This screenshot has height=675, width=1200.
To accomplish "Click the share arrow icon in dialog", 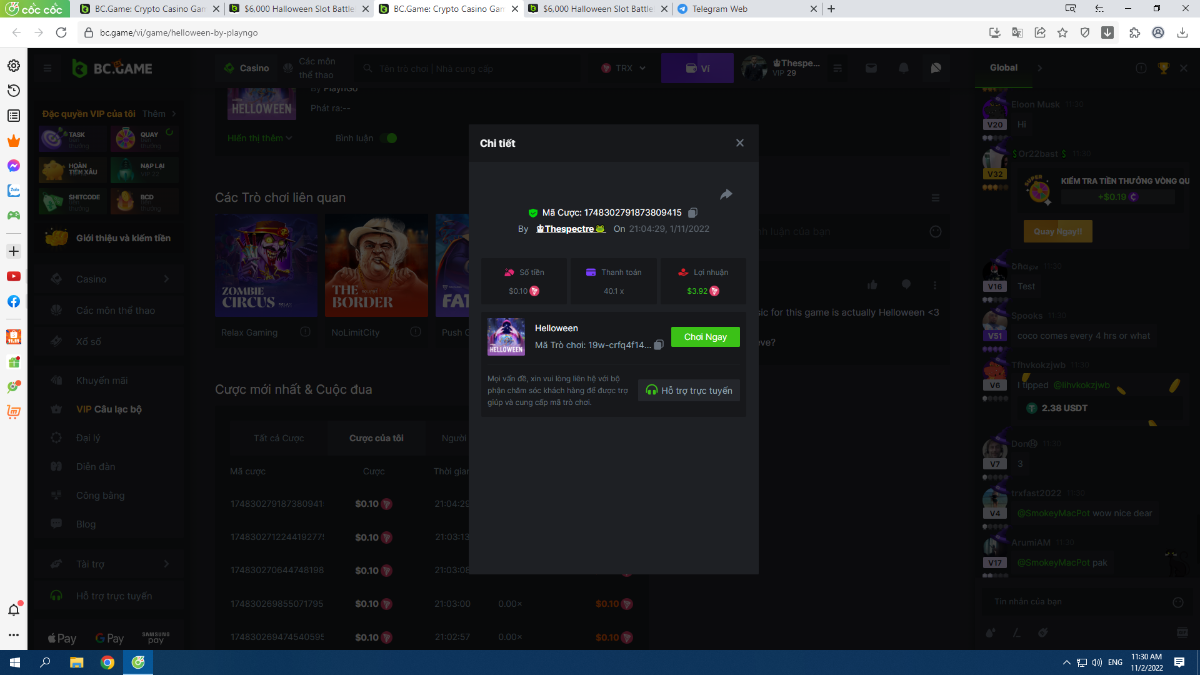I will 726,194.
